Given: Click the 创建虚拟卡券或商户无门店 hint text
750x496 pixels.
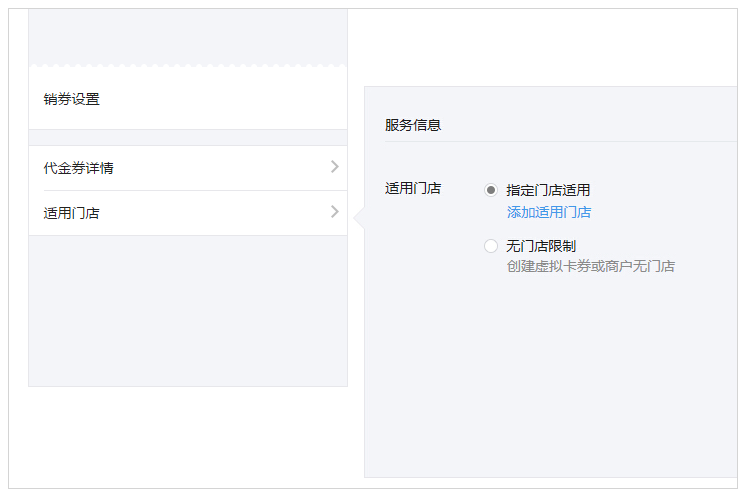Looking at the screenshot, I should [x=591, y=266].
